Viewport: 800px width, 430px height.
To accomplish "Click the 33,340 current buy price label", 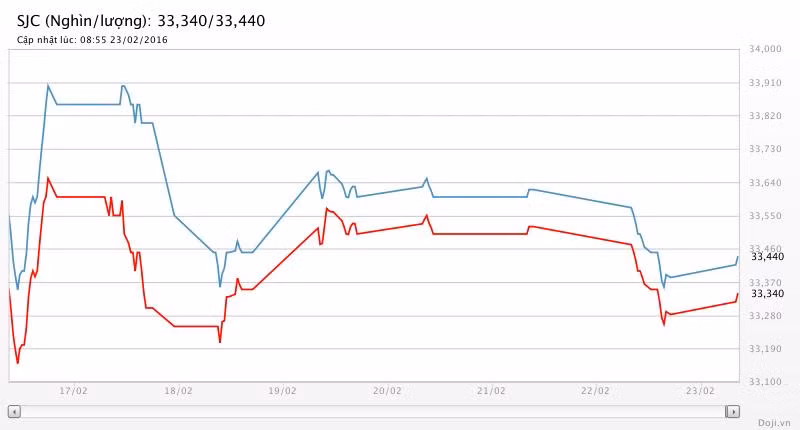I will pyautogui.click(x=767, y=293).
